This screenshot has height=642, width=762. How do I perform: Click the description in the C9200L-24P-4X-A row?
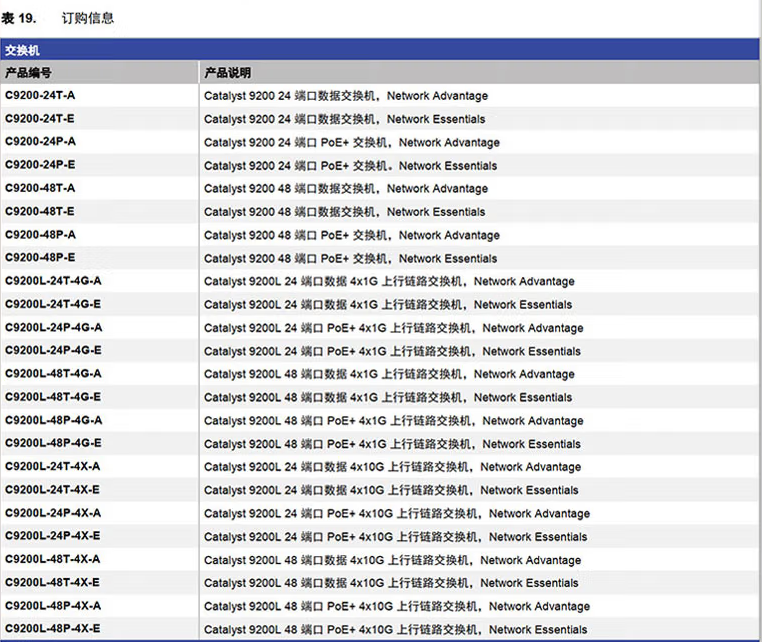click(x=397, y=514)
